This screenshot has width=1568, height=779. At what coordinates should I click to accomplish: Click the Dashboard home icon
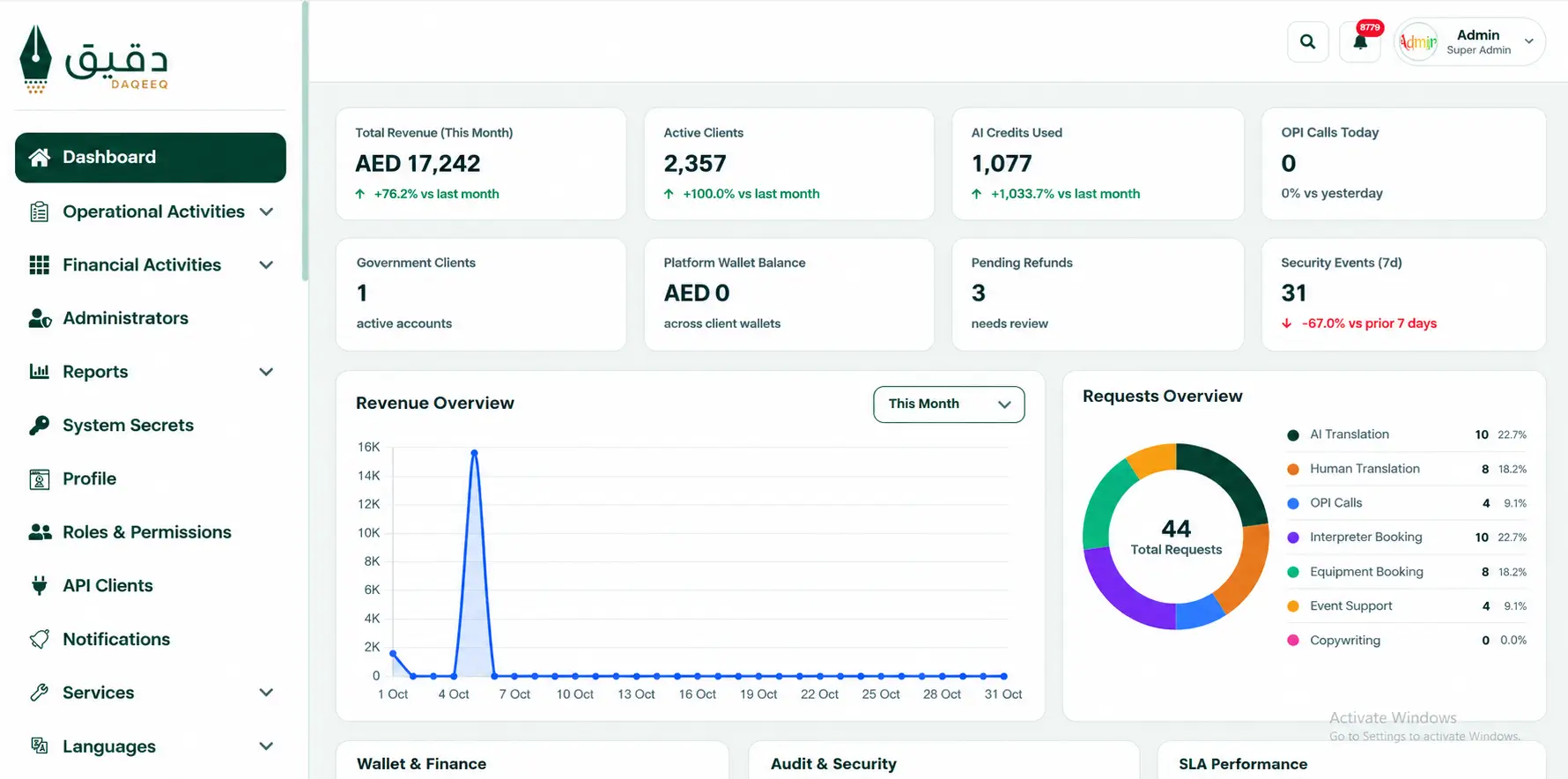click(x=40, y=158)
